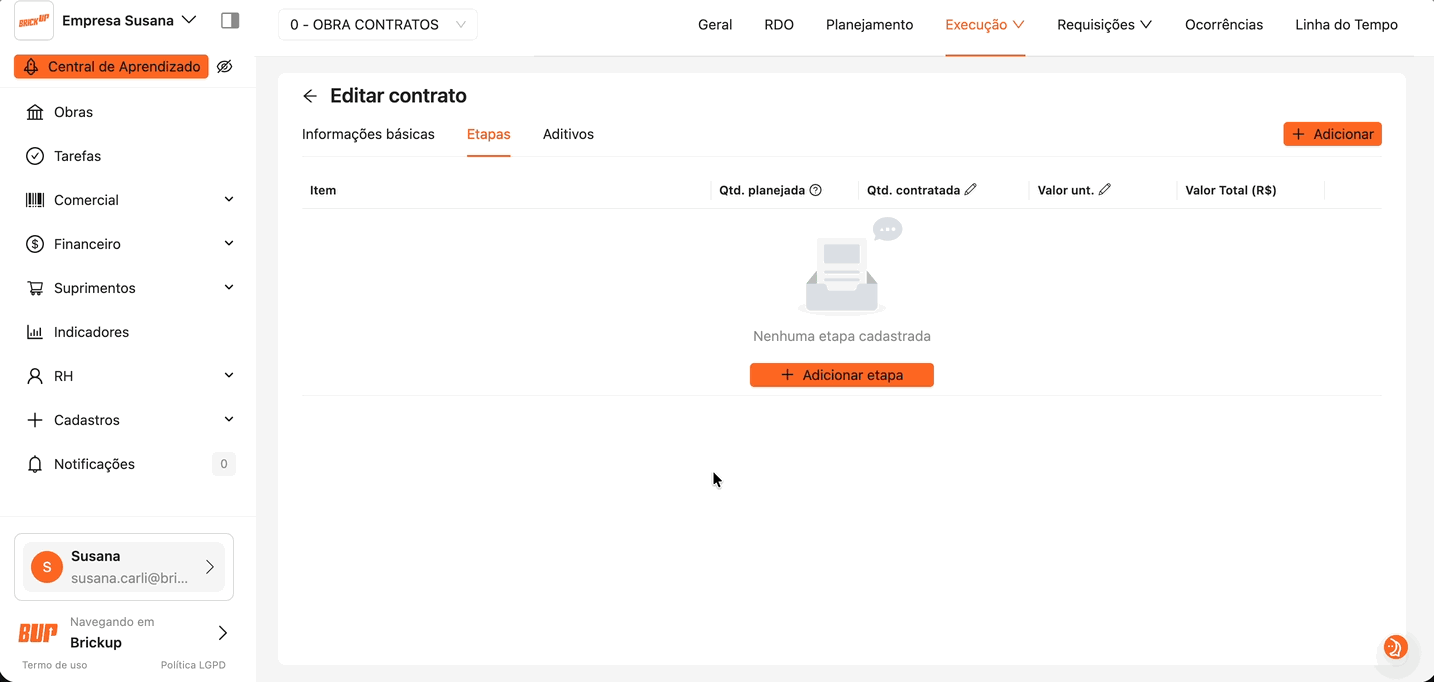Viewport: 1434px width, 682px height.
Task: Expand the Financeiro sidebar section
Action: coord(128,244)
